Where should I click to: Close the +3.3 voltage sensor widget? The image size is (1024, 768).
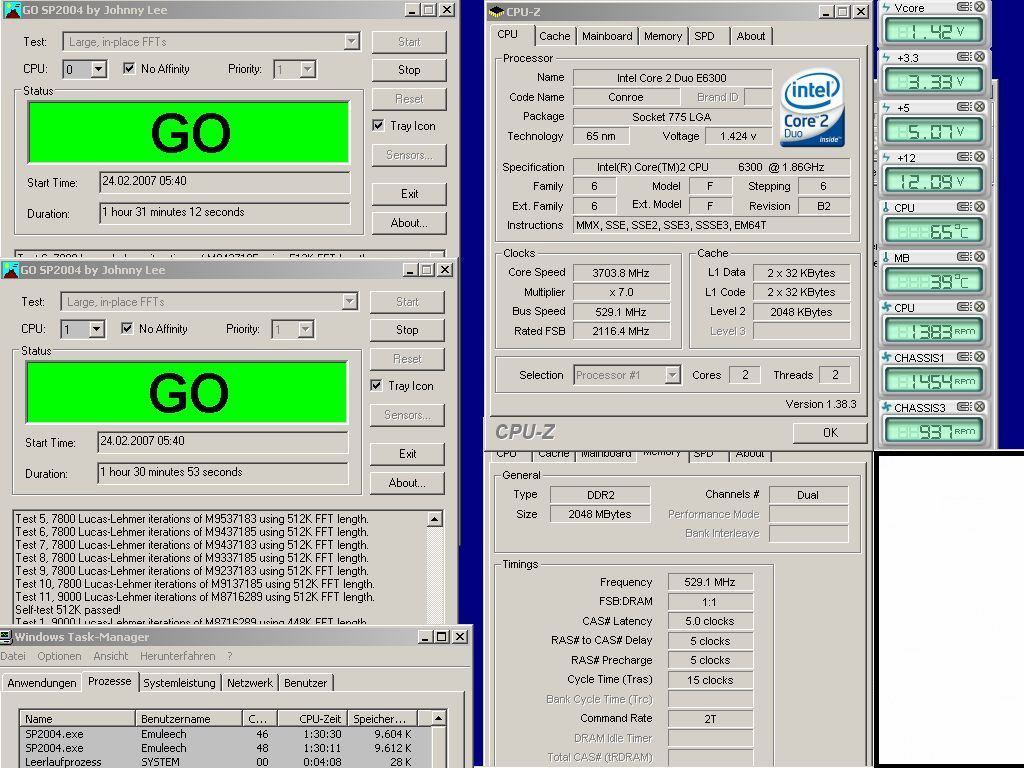pyautogui.click(x=979, y=57)
